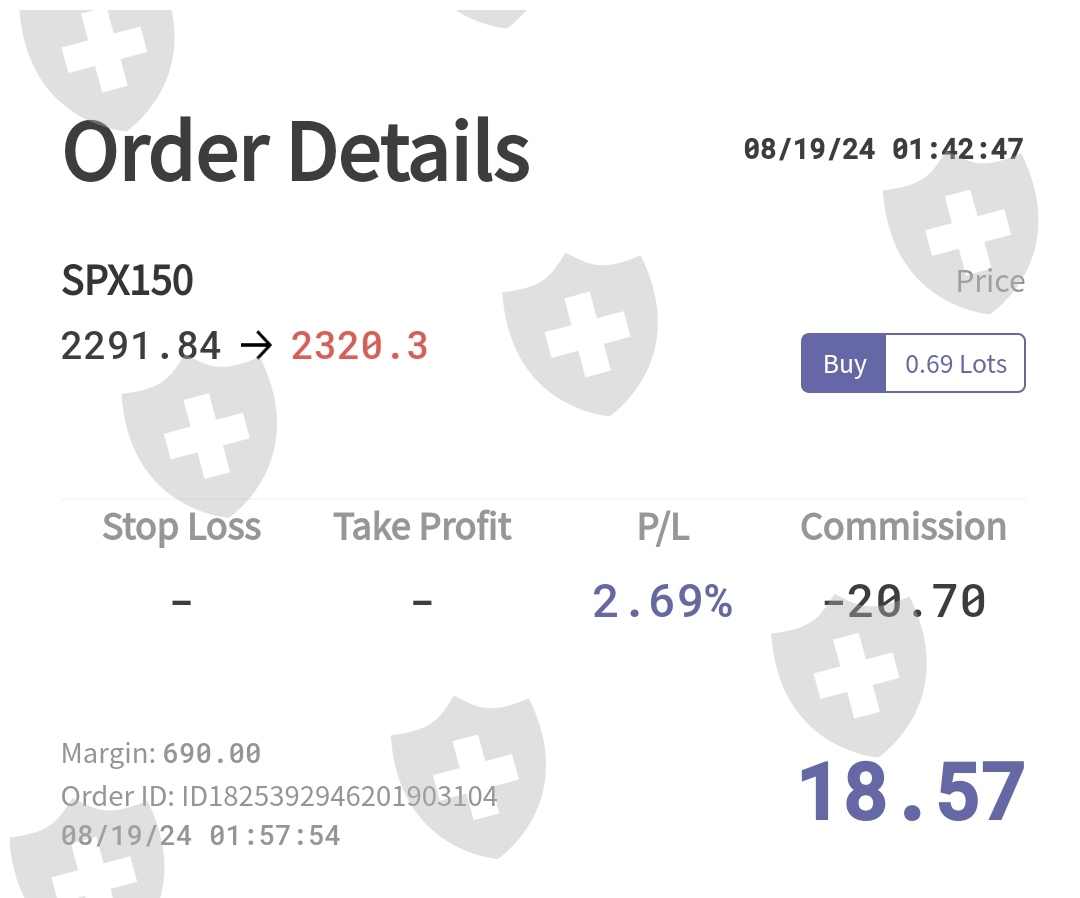Click the closing timestamp 01:57:54
Image resolution: width=1080 pixels, height=898 pixels.
coord(201,835)
